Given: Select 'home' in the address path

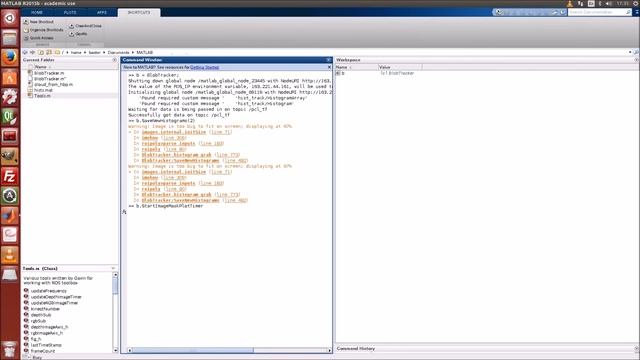Looking at the screenshot, I should tap(76, 53).
